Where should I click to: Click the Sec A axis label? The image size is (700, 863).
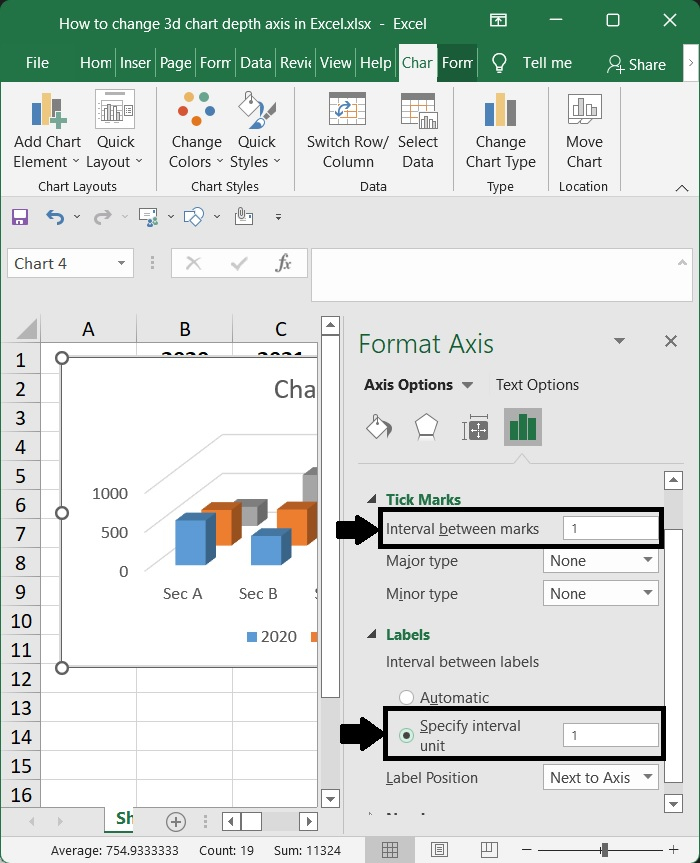pos(182,593)
